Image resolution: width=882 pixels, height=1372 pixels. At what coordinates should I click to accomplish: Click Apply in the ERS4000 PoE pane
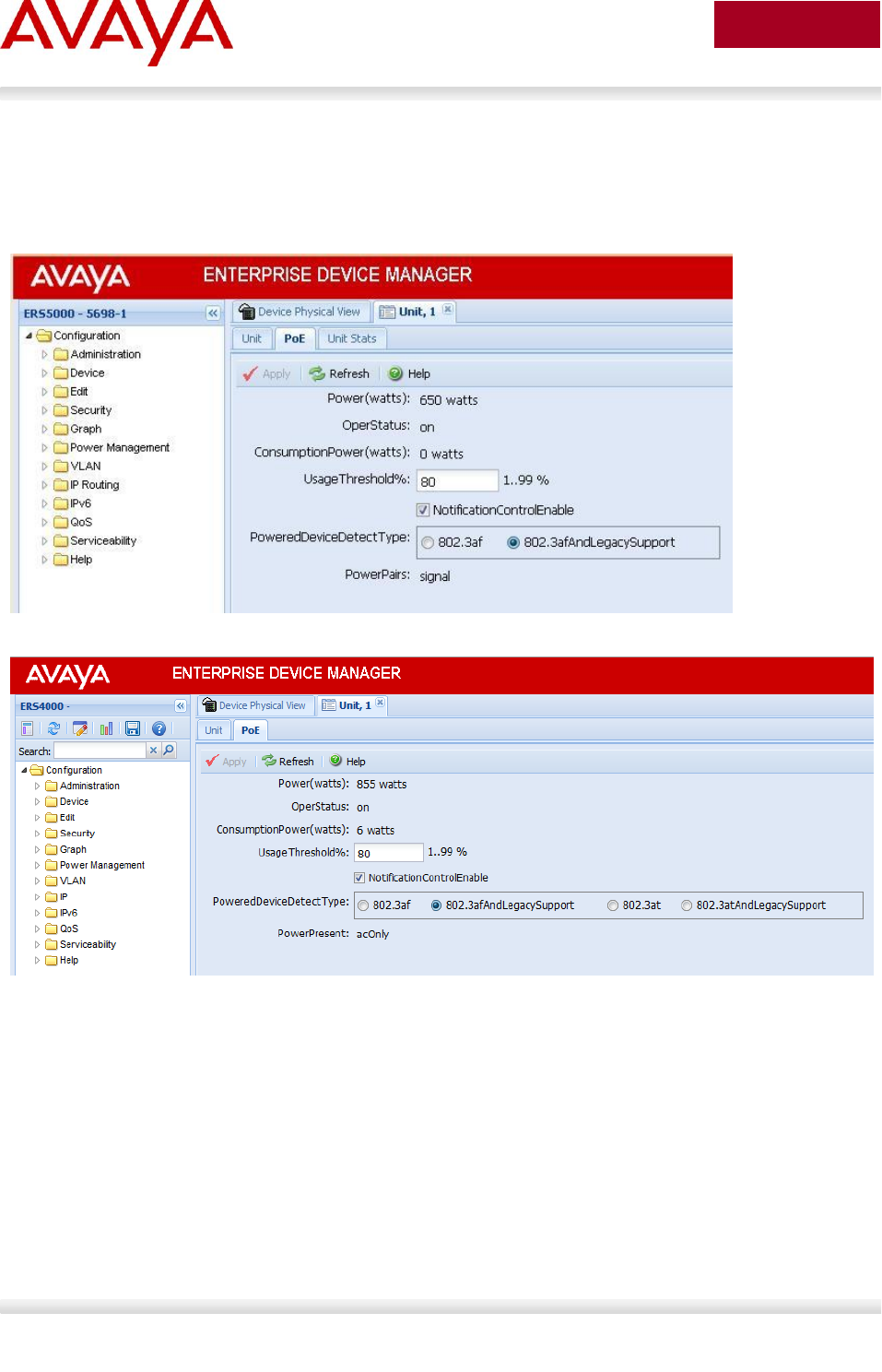(226, 762)
